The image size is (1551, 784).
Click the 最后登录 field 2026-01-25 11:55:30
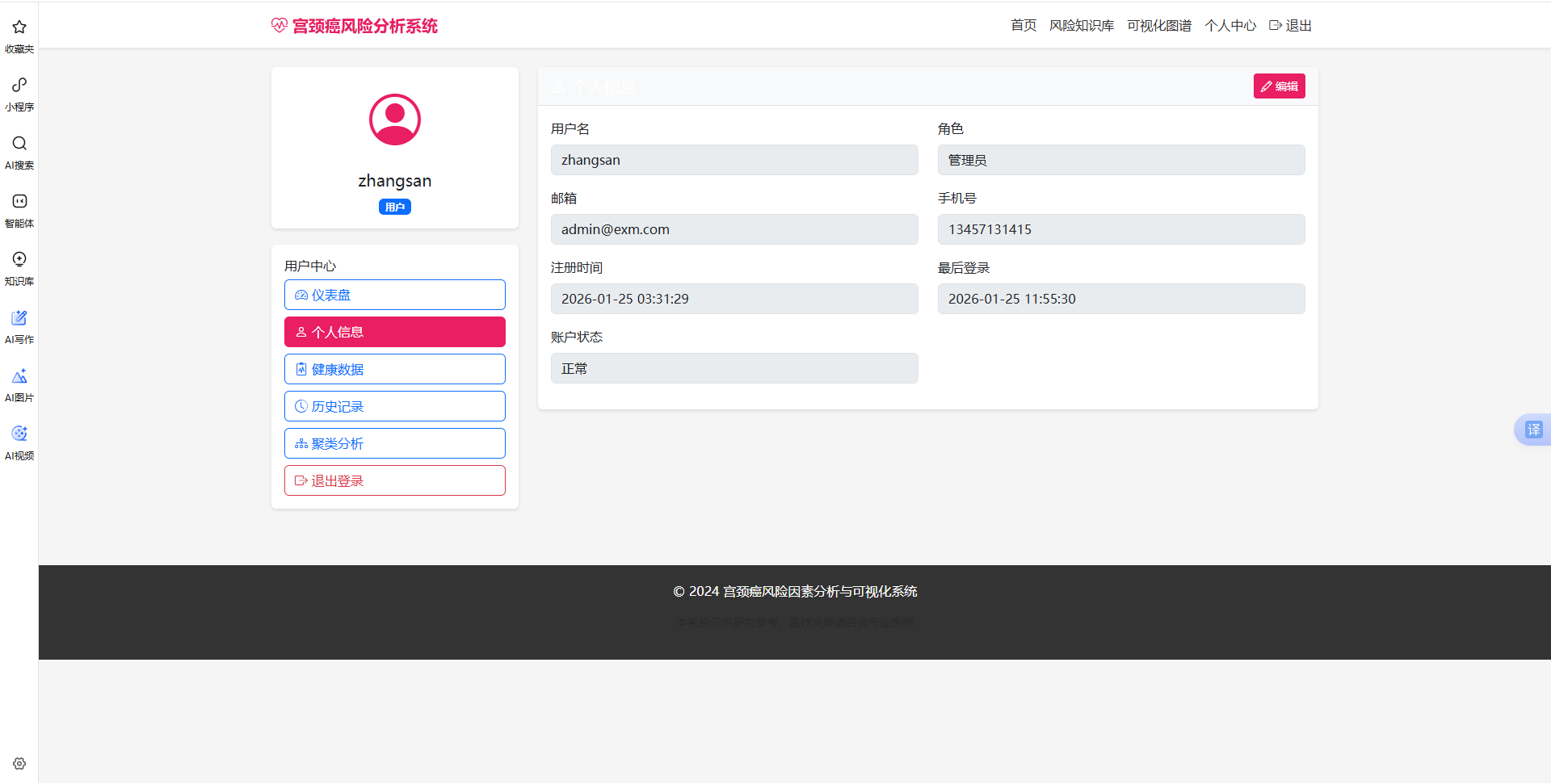(1121, 299)
